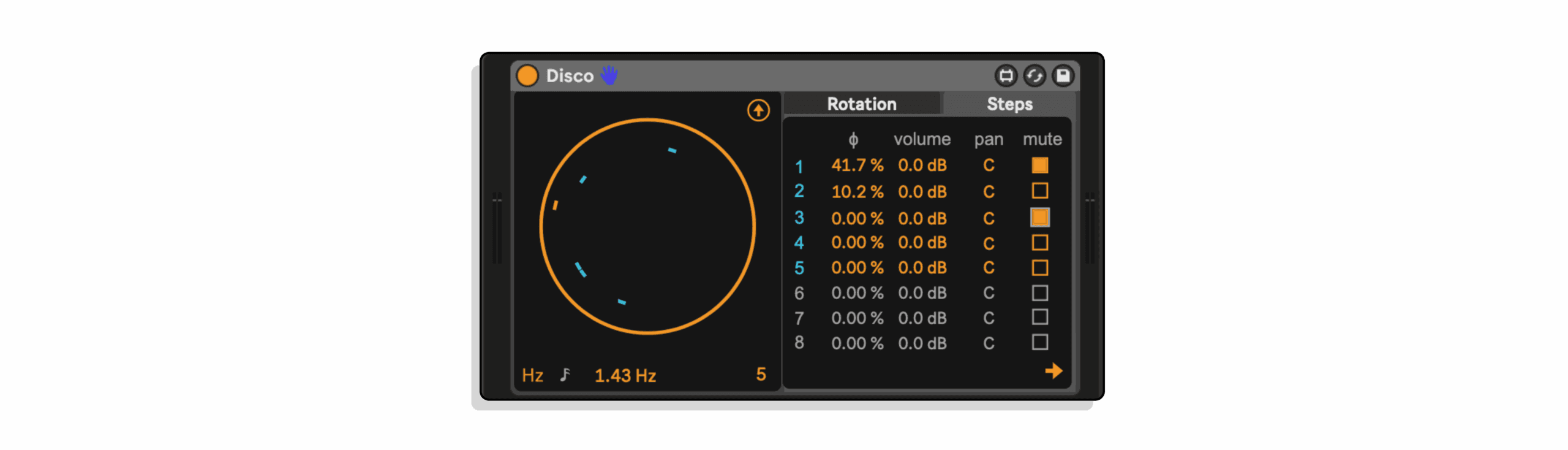Mute step 2 with its checkbox
This screenshot has height=450, width=1568.
click(1039, 191)
